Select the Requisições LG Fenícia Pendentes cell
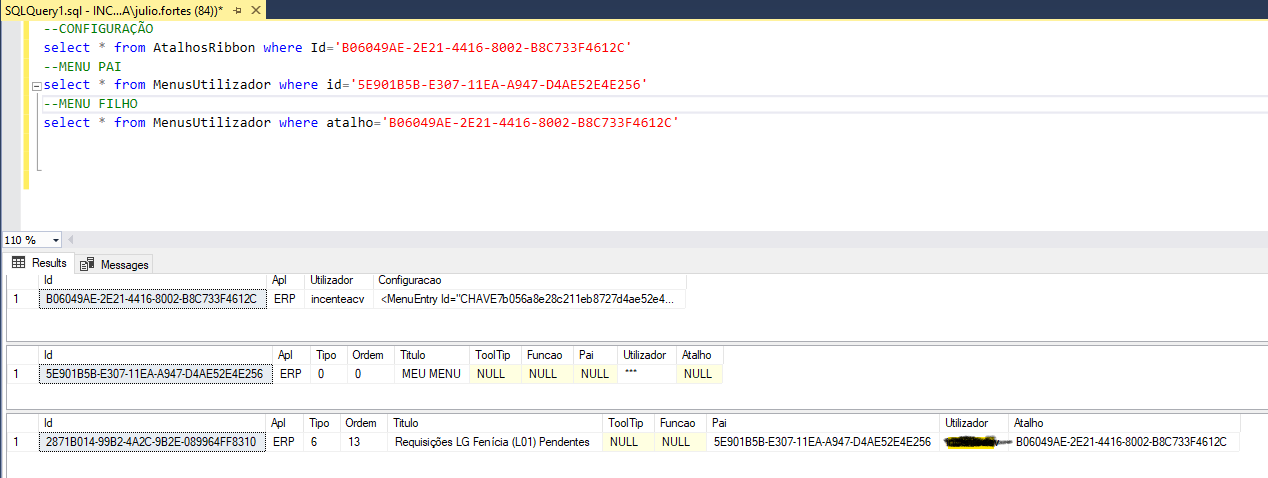 click(492, 441)
